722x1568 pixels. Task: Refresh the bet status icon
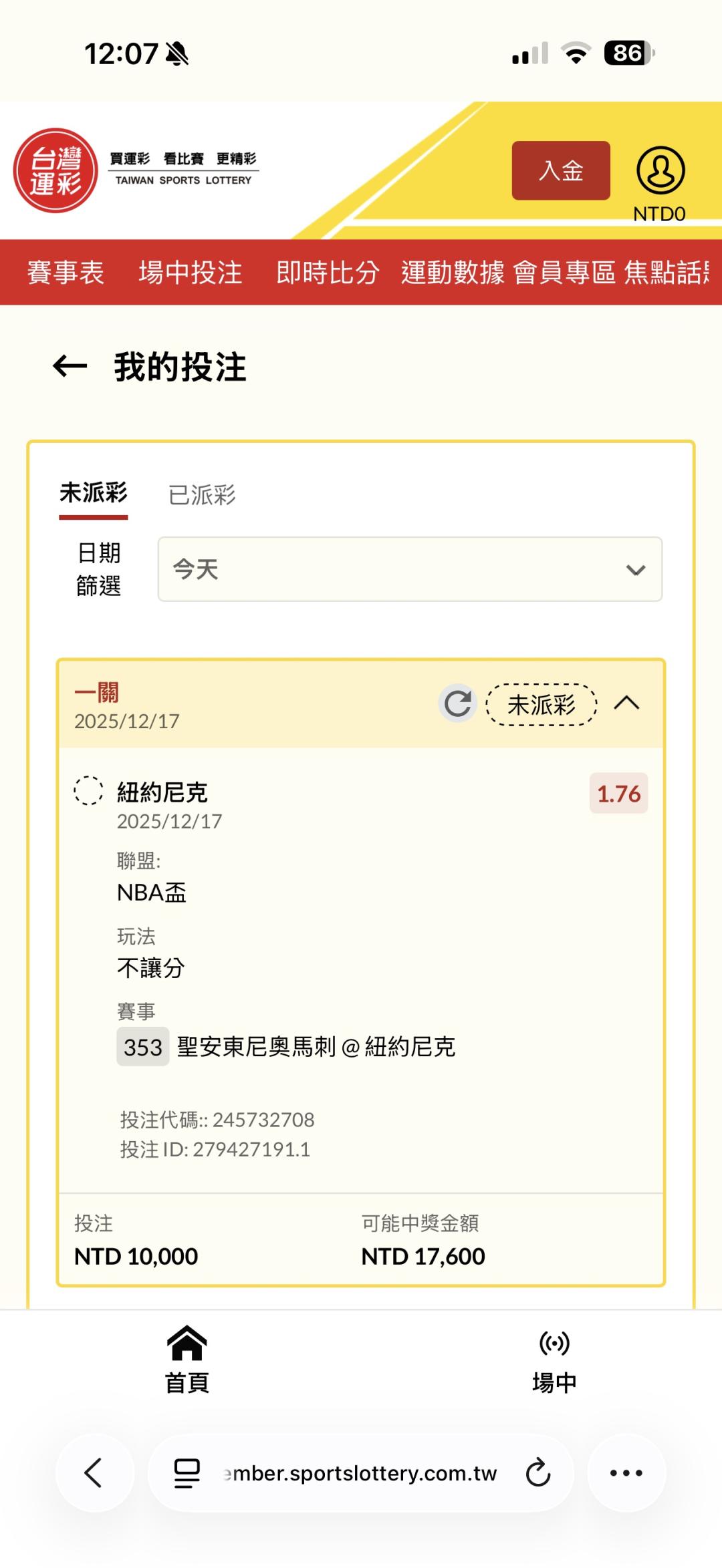[x=457, y=703]
